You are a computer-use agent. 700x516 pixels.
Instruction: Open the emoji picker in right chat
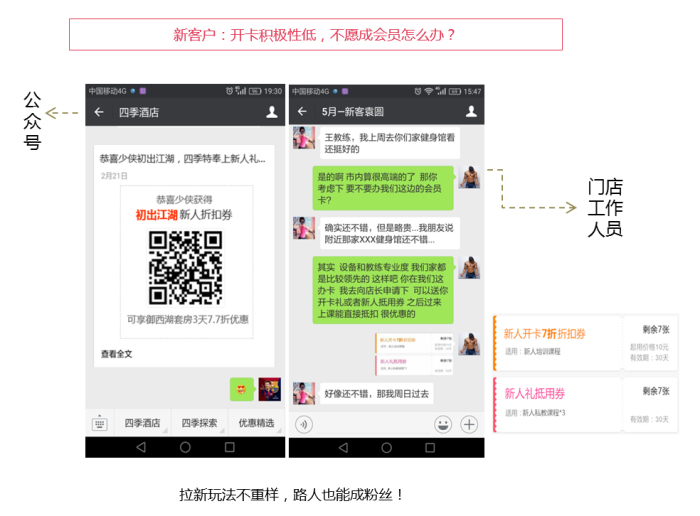[443, 423]
